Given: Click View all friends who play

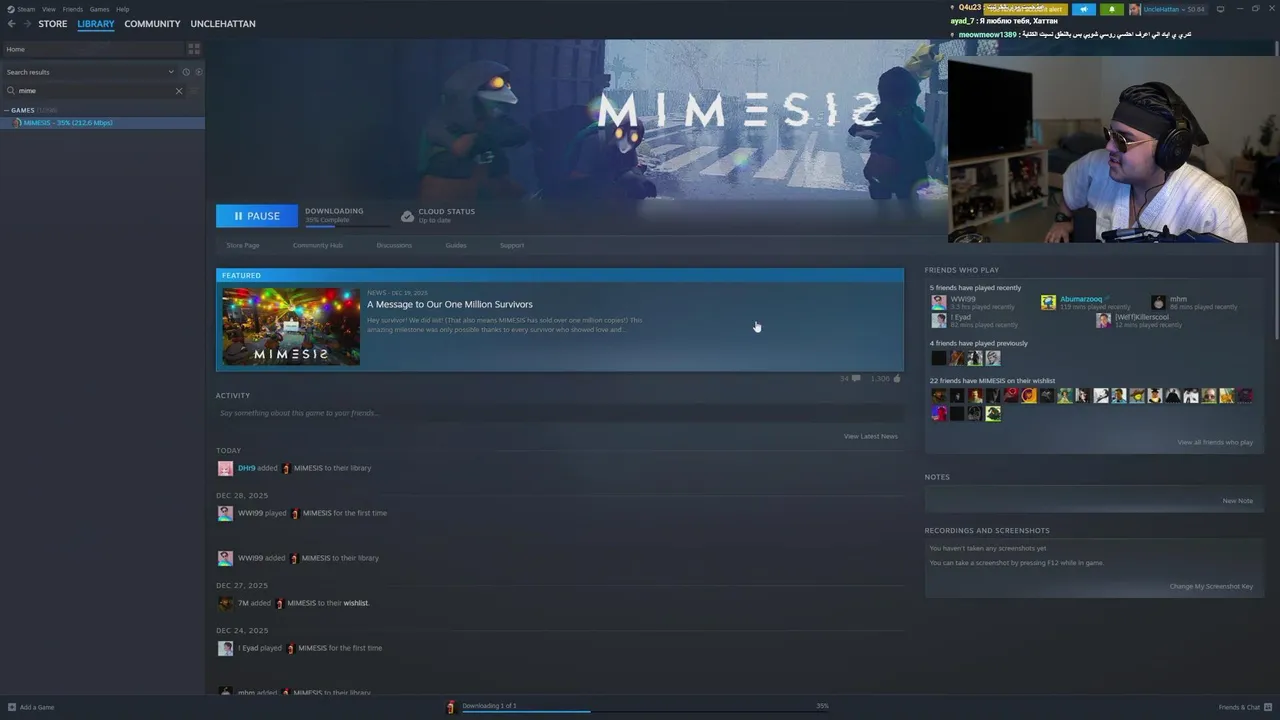Looking at the screenshot, I should point(1215,442).
